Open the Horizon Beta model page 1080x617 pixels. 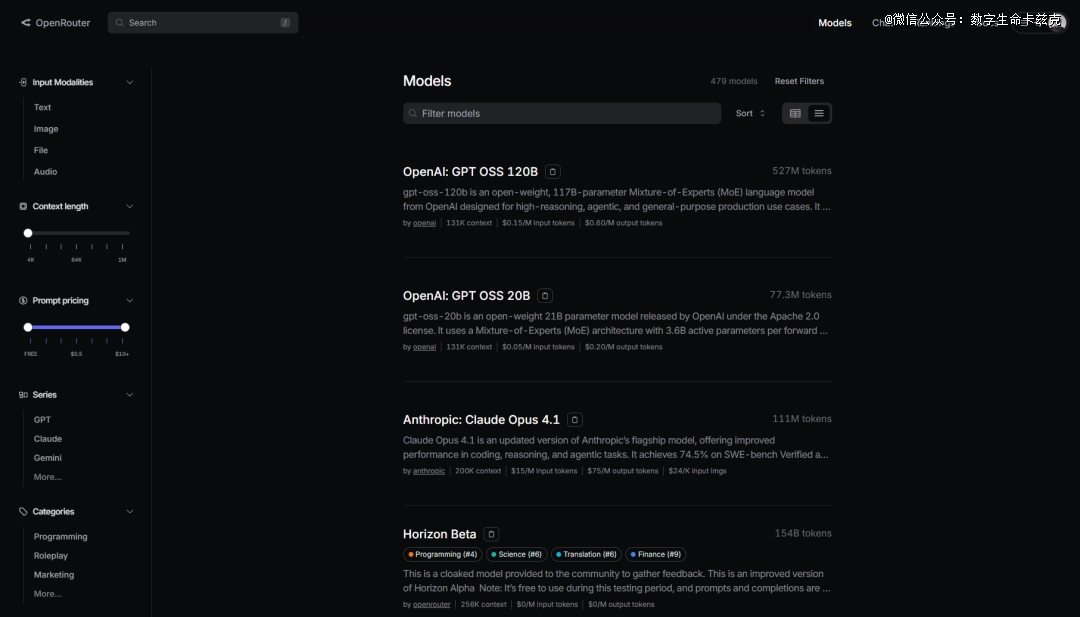click(x=439, y=534)
